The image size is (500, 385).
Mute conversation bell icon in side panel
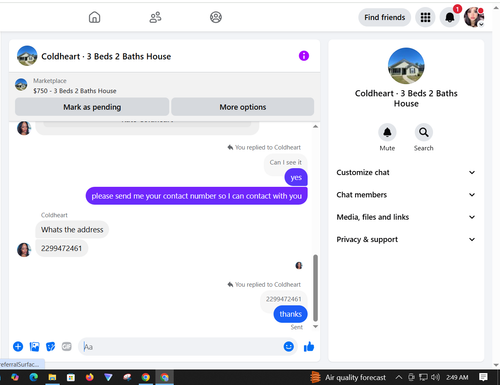click(x=387, y=132)
